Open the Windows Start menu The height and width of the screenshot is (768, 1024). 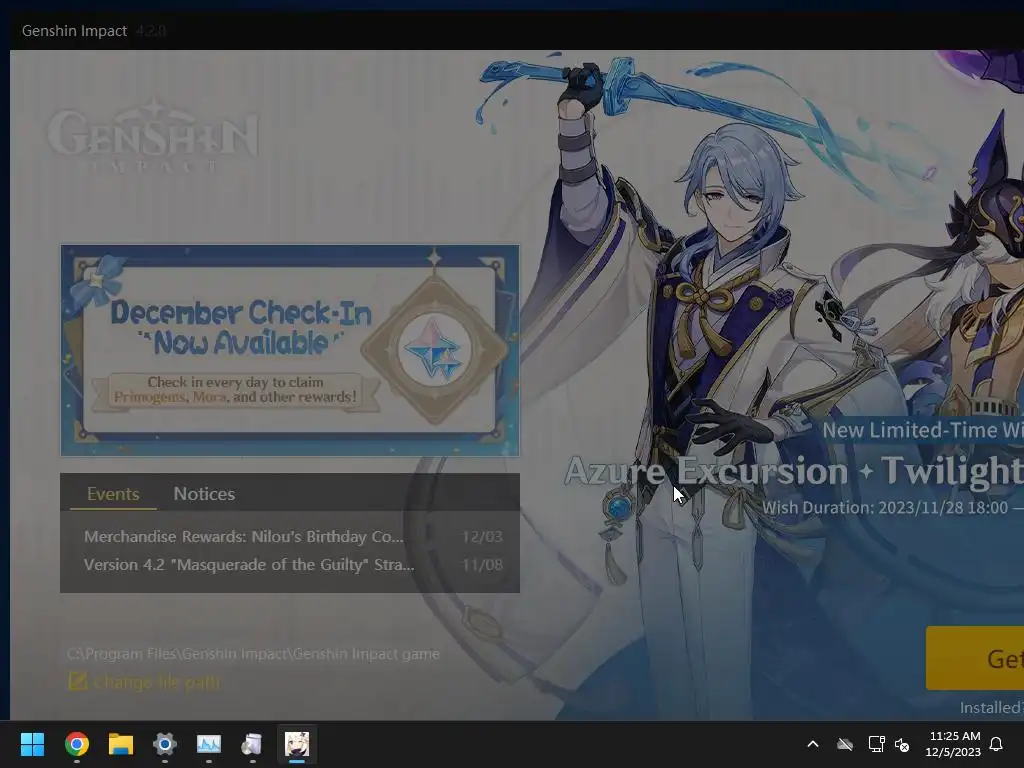click(x=32, y=744)
